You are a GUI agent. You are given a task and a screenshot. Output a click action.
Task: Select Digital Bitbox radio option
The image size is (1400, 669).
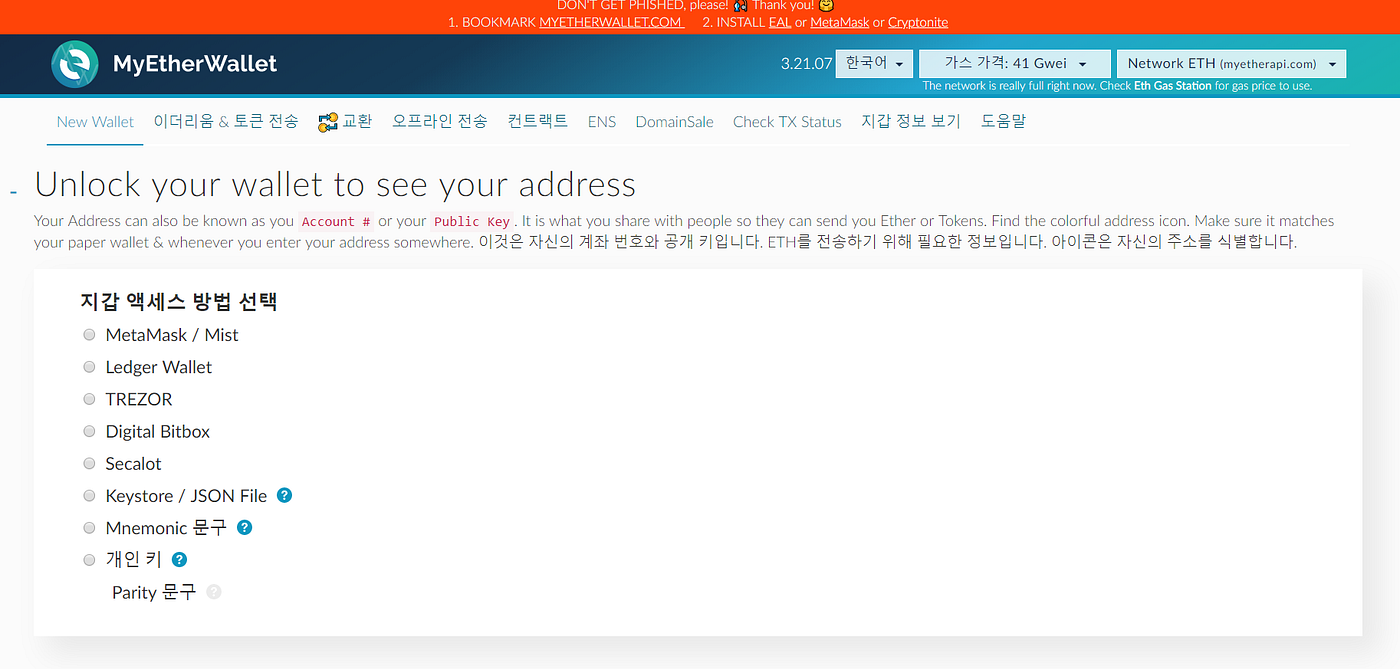tap(89, 431)
